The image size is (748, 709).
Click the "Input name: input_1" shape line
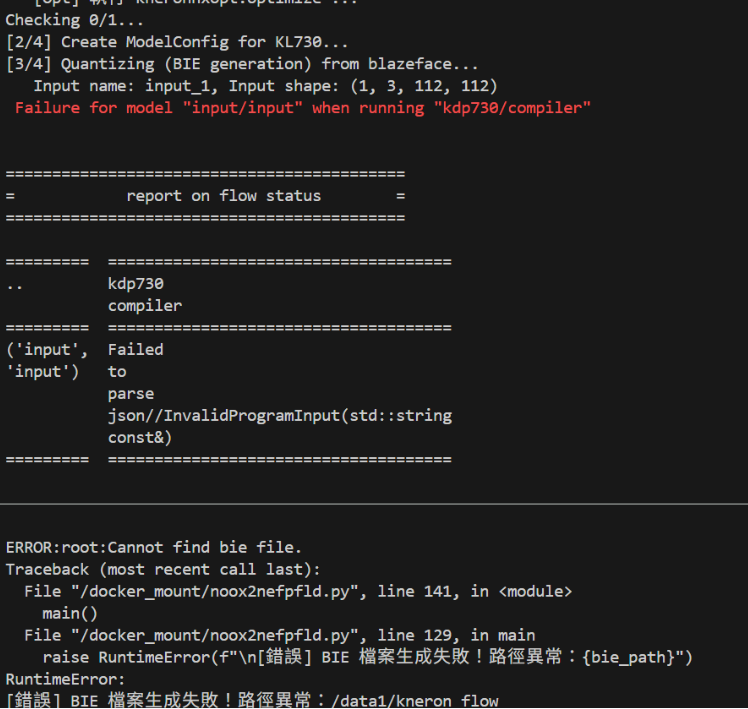[265, 86]
